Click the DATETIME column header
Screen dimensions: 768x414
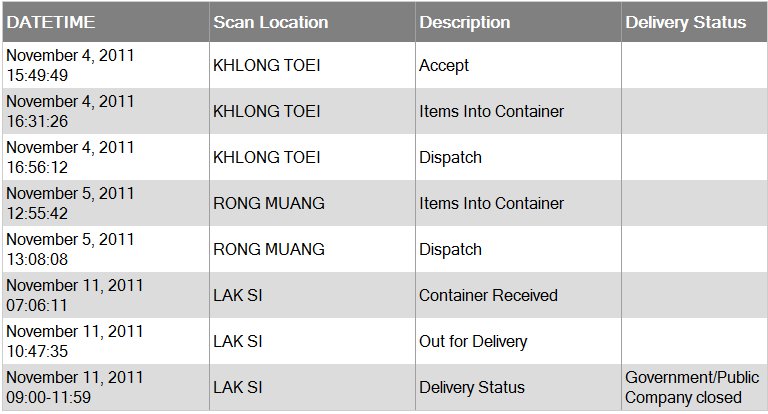tap(50, 22)
